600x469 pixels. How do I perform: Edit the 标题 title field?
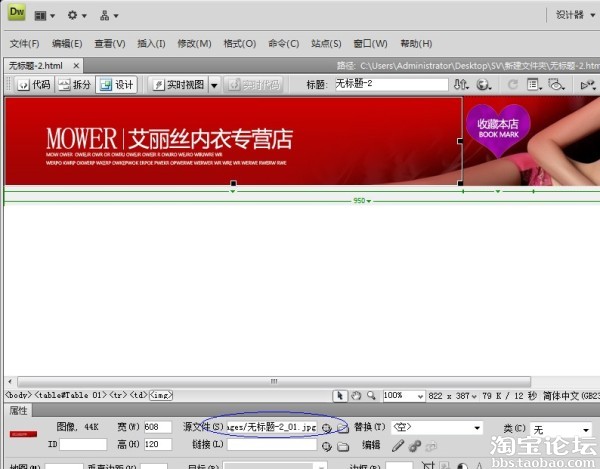(391, 84)
